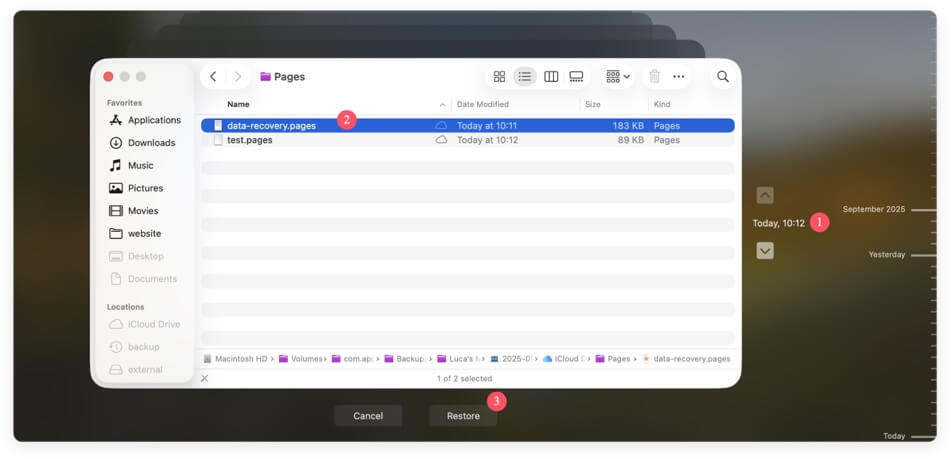Click the com.ap… folder in the path bar

[354, 359]
